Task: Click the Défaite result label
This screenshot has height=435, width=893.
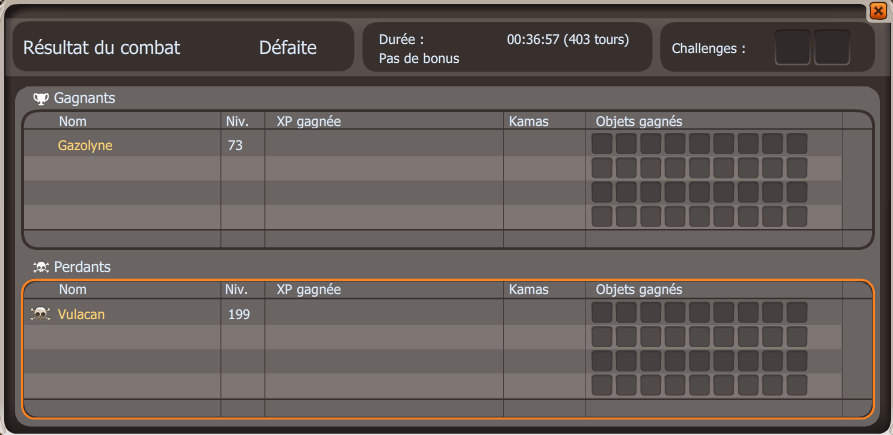Action: 288,48
